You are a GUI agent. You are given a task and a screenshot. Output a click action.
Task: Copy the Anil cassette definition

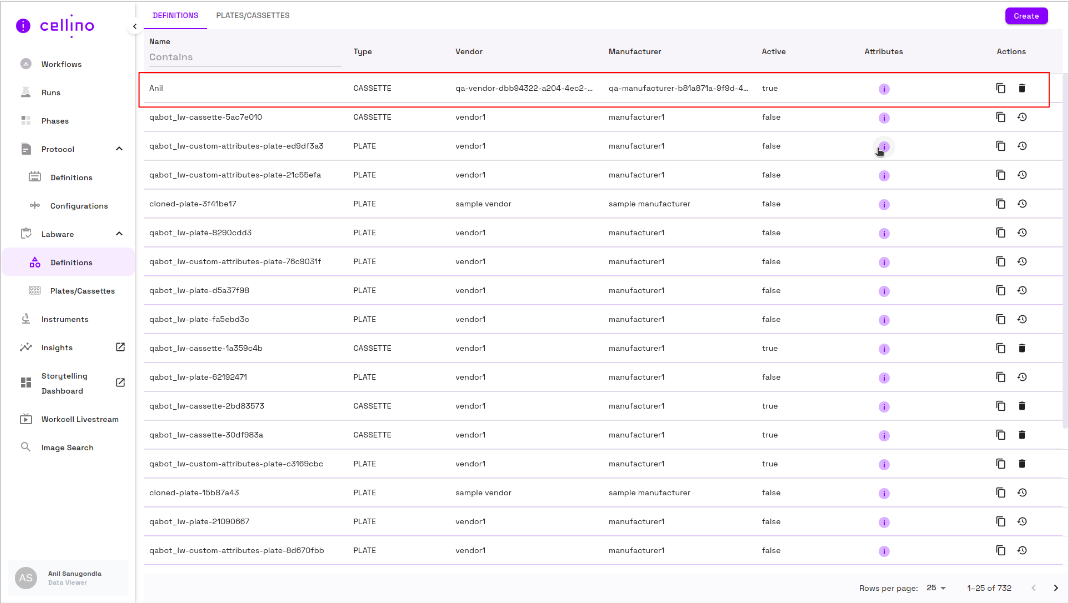click(1000, 88)
